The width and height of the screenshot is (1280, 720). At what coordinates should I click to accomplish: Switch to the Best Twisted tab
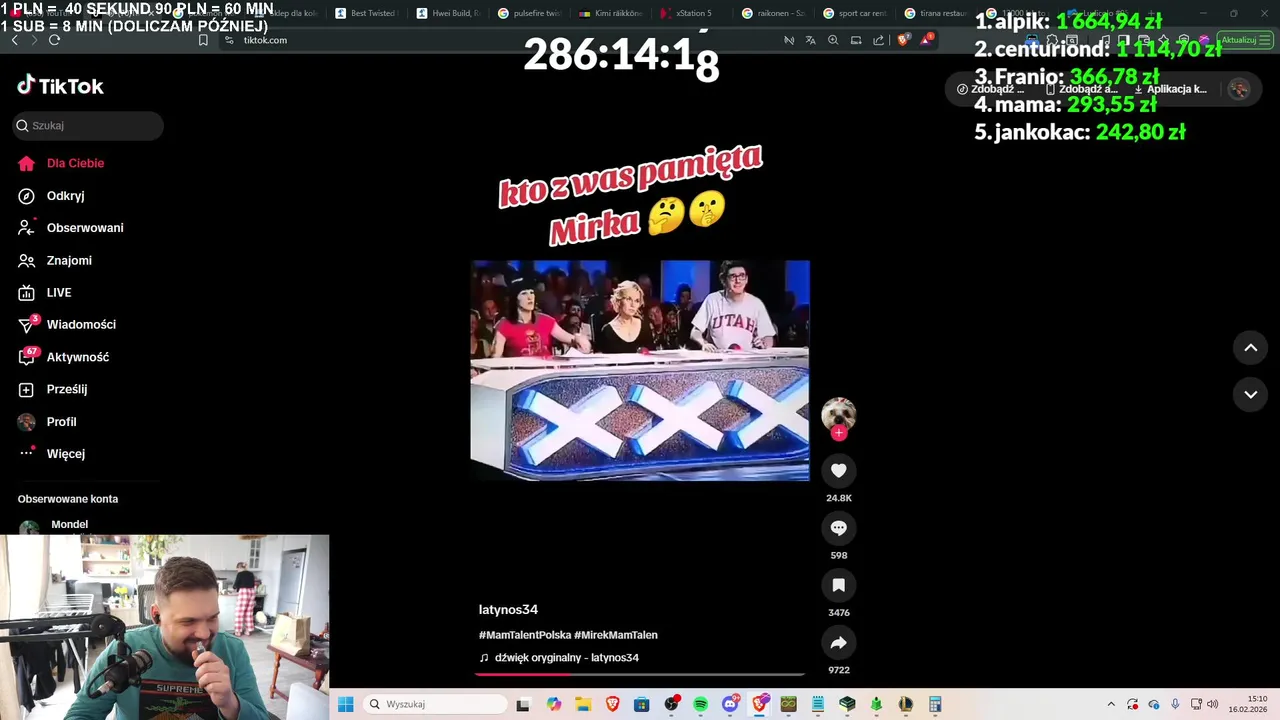(x=367, y=13)
